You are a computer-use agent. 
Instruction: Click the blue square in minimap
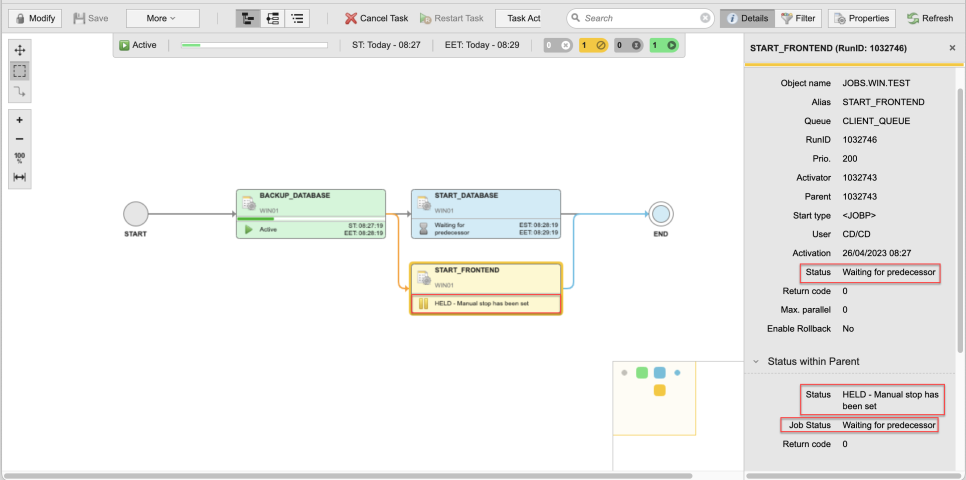660,372
